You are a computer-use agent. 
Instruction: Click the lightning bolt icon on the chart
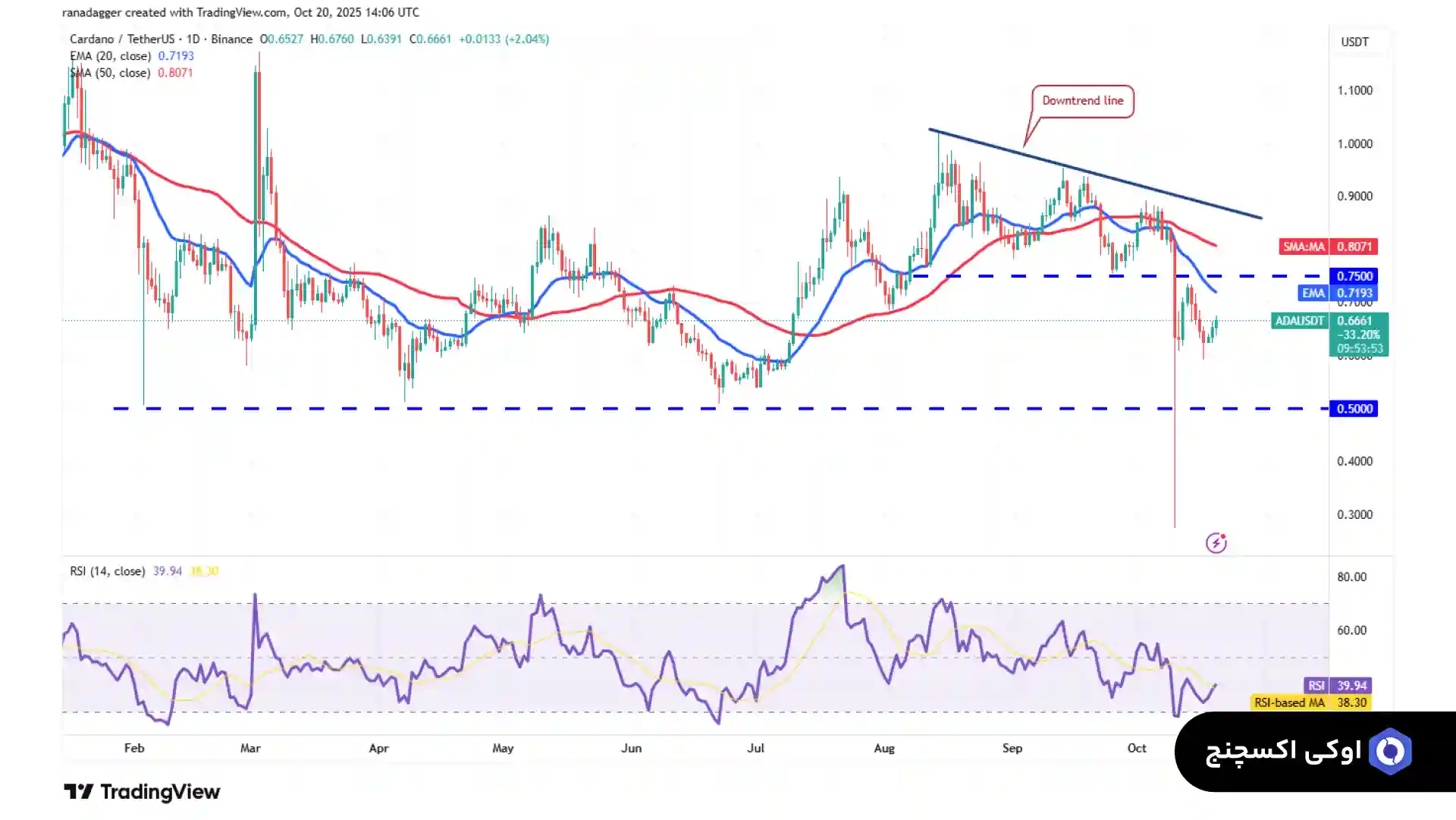point(1216,543)
